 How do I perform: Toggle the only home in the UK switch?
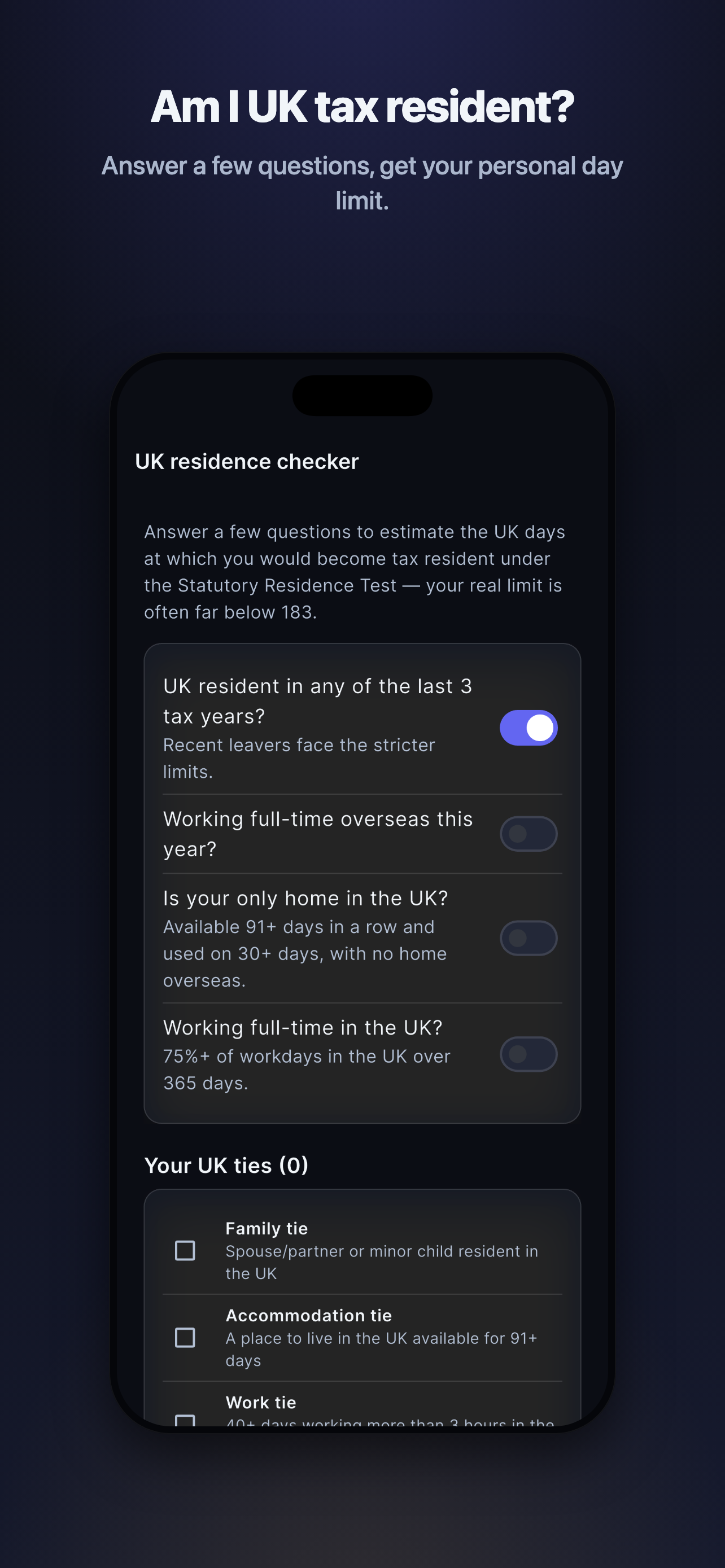pyautogui.click(x=529, y=938)
